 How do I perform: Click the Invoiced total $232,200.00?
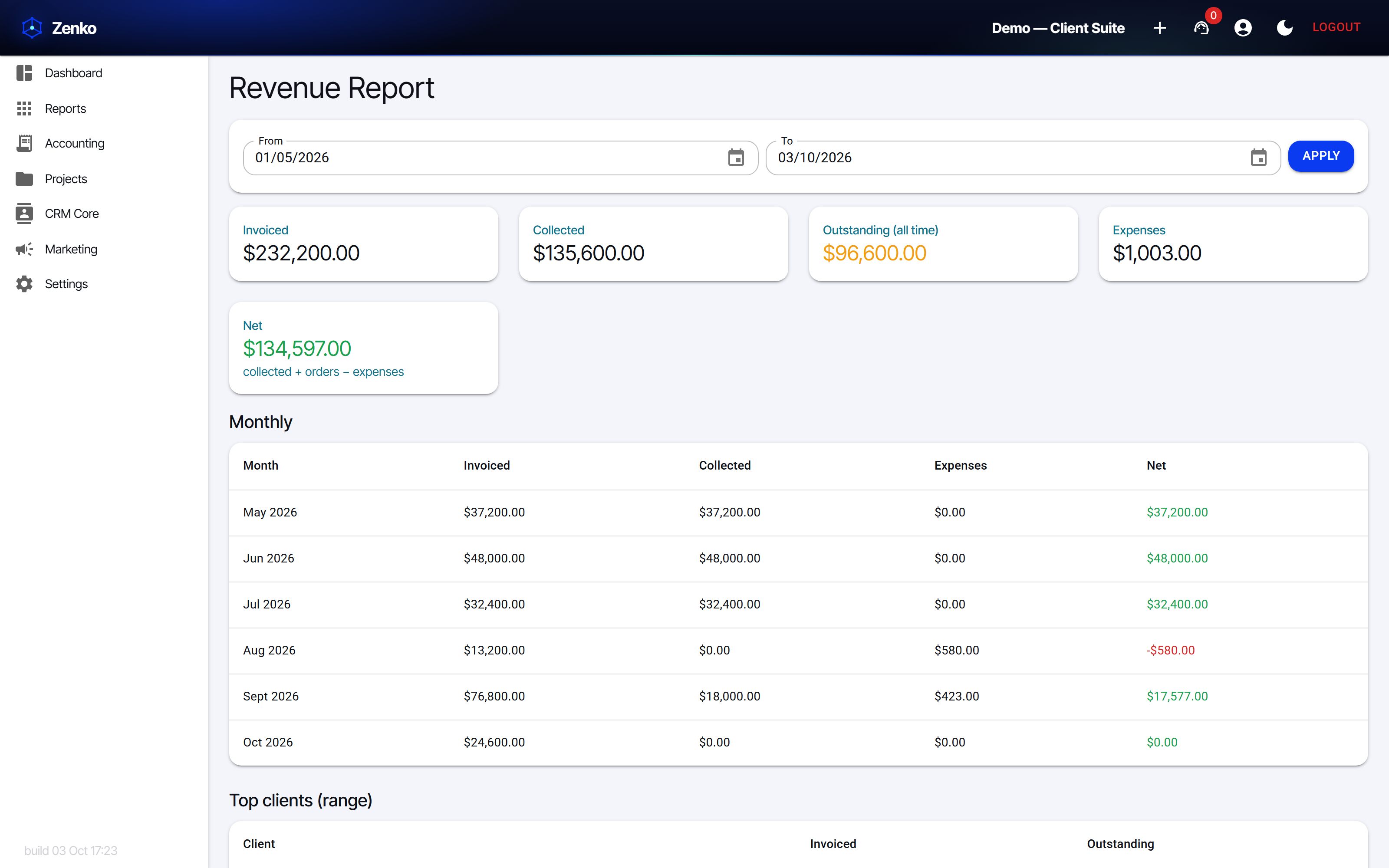coord(301,253)
